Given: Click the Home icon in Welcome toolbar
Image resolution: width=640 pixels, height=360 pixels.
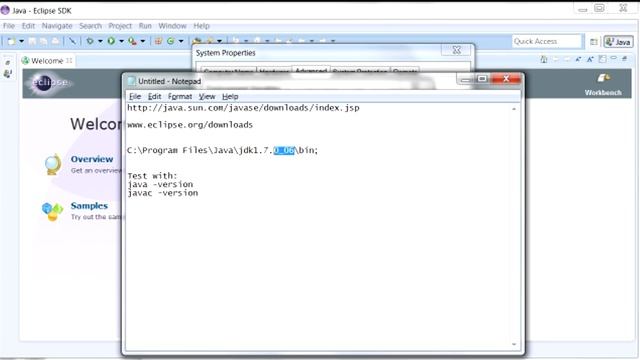Looking at the screenshot, I should point(544,60).
